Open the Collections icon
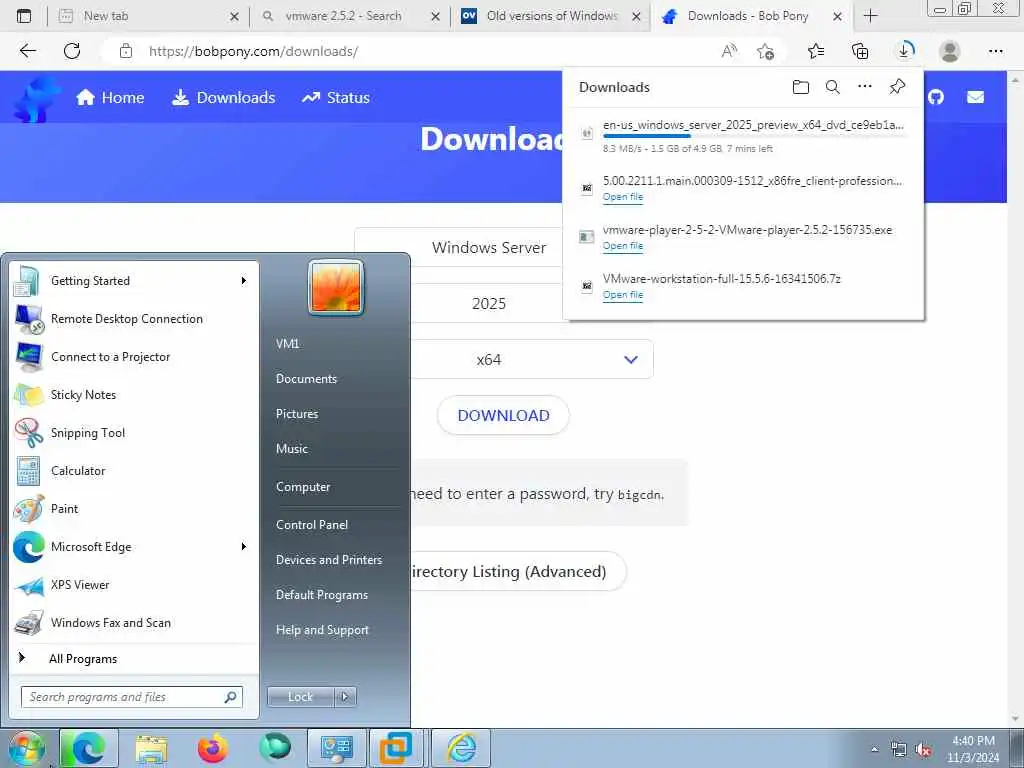This screenshot has height=768, width=1024. click(860, 51)
